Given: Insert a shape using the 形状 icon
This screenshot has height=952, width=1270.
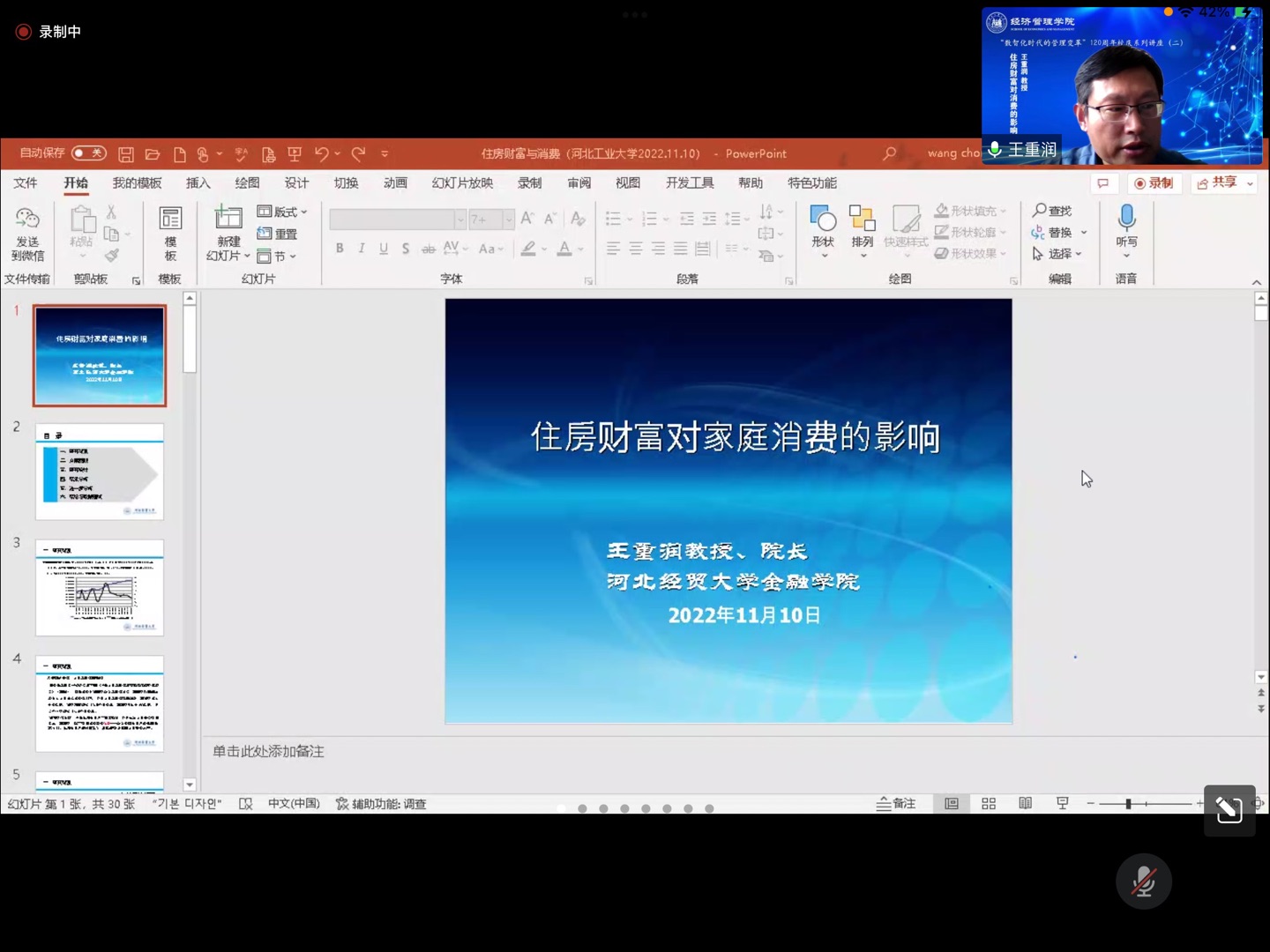Looking at the screenshot, I should click(821, 222).
